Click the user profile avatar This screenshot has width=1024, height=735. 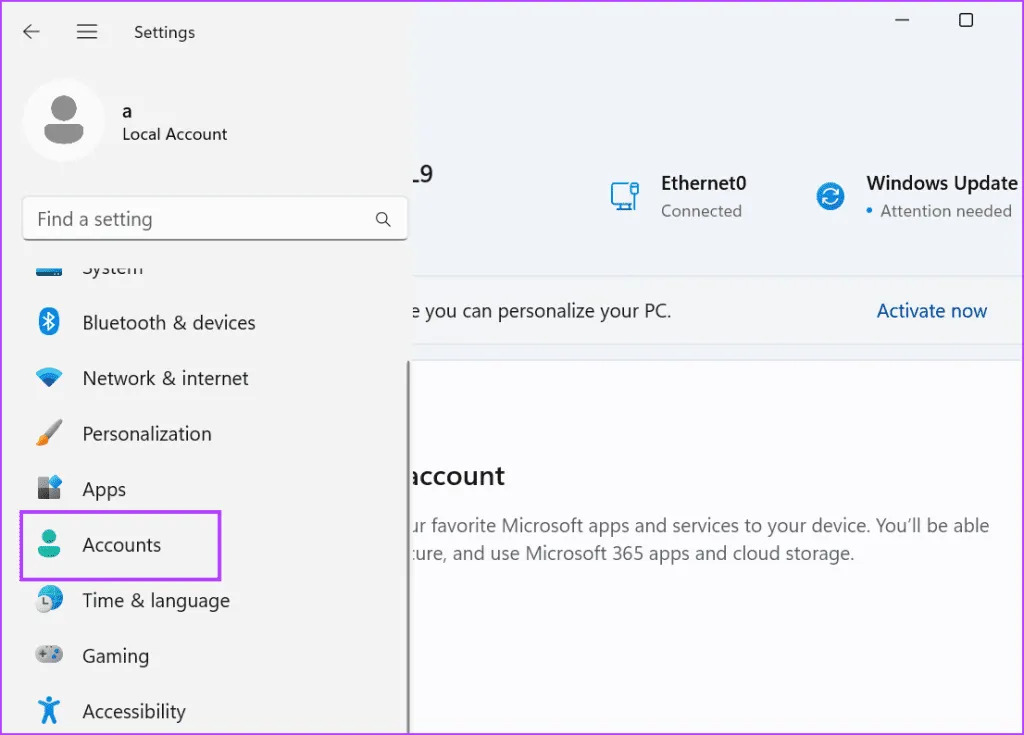coord(64,120)
